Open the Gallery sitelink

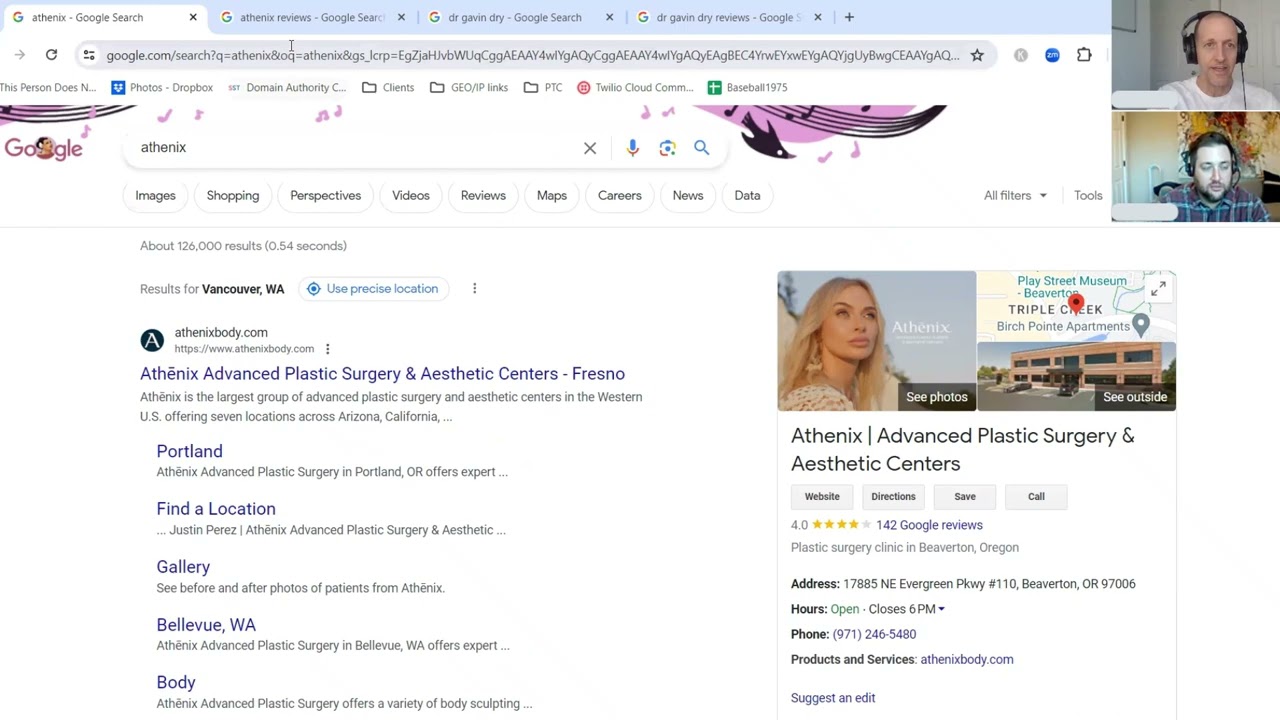183,567
